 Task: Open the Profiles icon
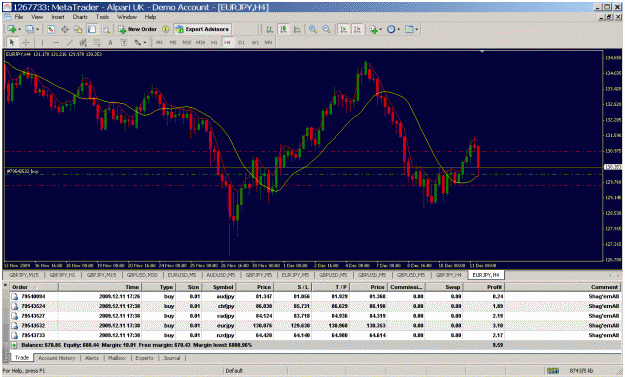point(29,29)
